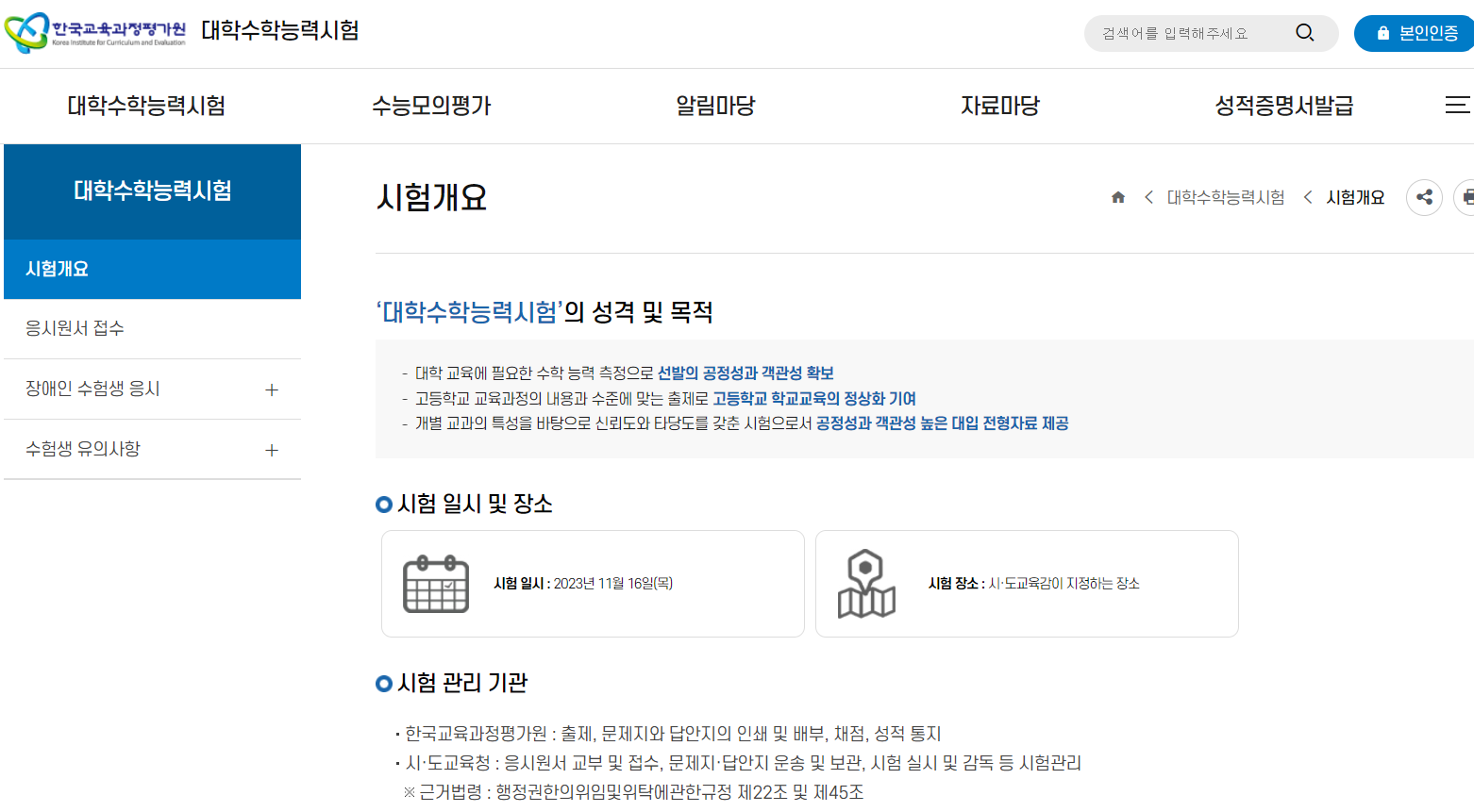This screenshot has height=812, width=1474.
Task: Open the 성적증명서발급 menu
Action: pos(1283,105)
